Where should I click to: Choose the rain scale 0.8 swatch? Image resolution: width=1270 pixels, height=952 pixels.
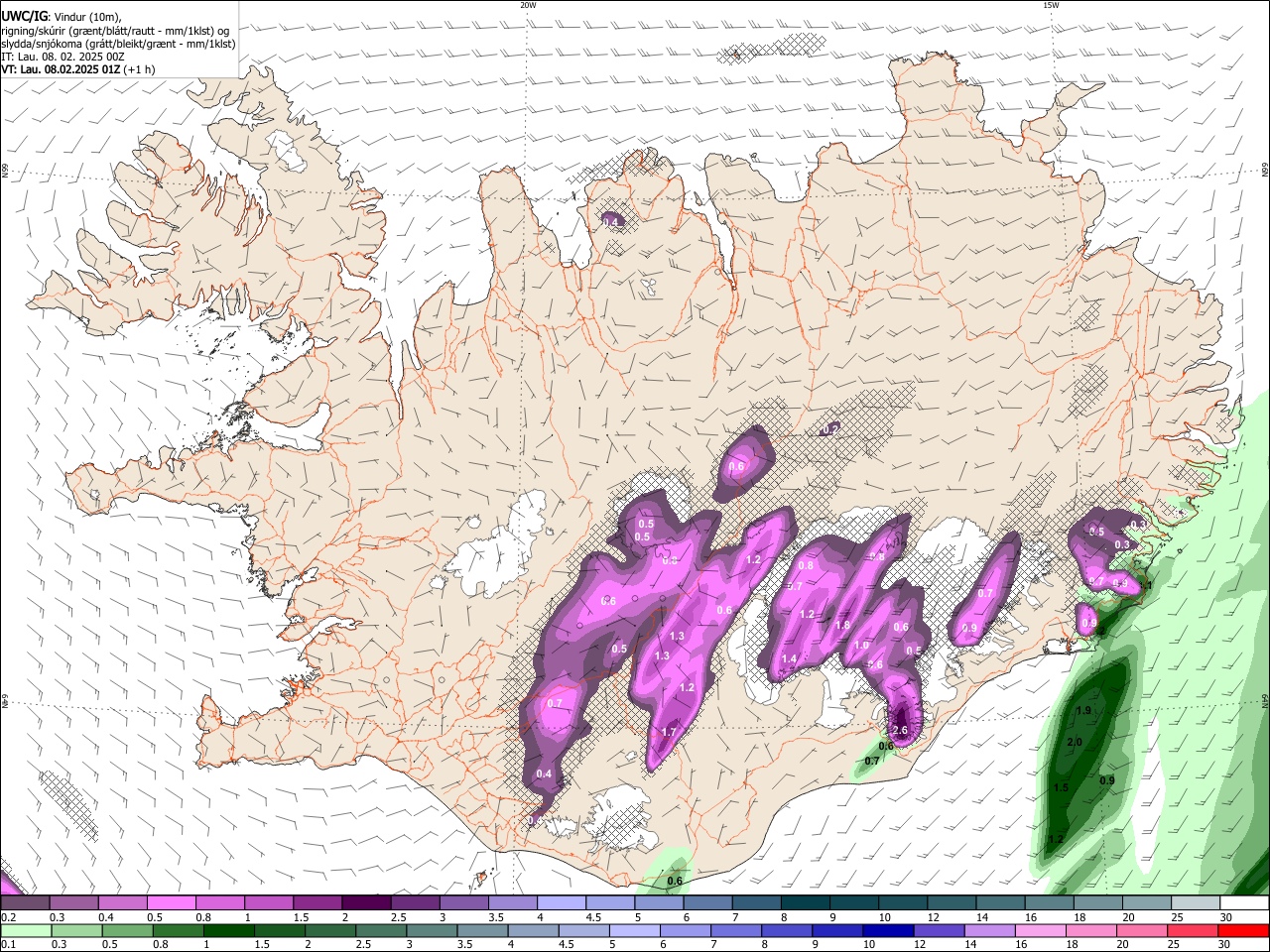[178, 930]
